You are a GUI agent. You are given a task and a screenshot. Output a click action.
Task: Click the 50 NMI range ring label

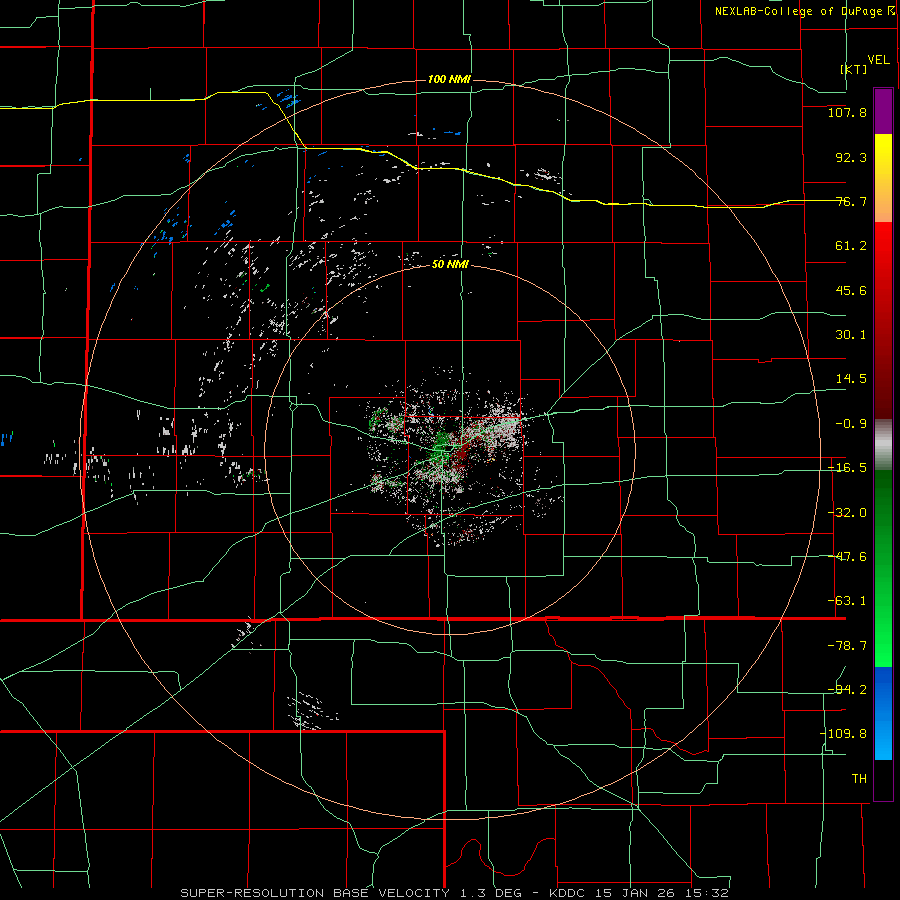pyautogui.click(x=450, y=265)
